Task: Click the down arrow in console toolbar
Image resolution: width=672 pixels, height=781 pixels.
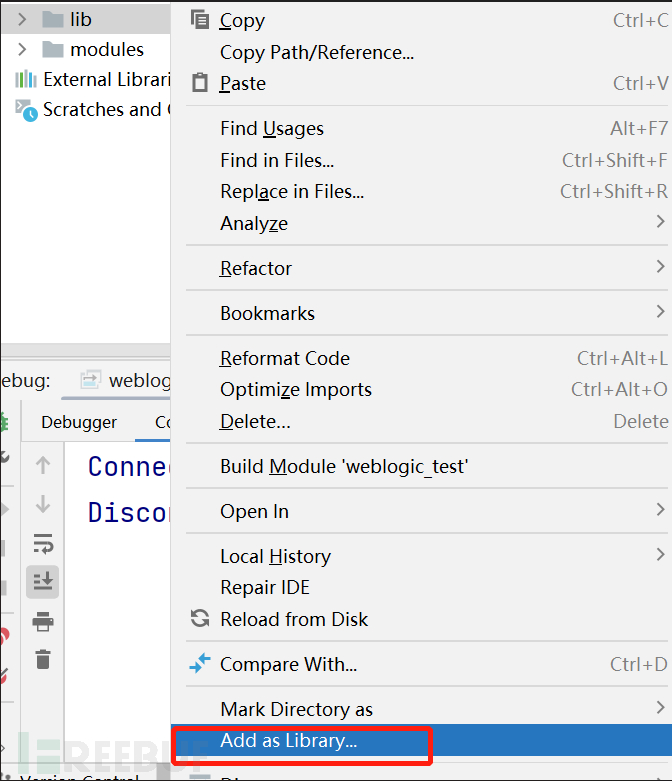Action: [x=43, y=504]
